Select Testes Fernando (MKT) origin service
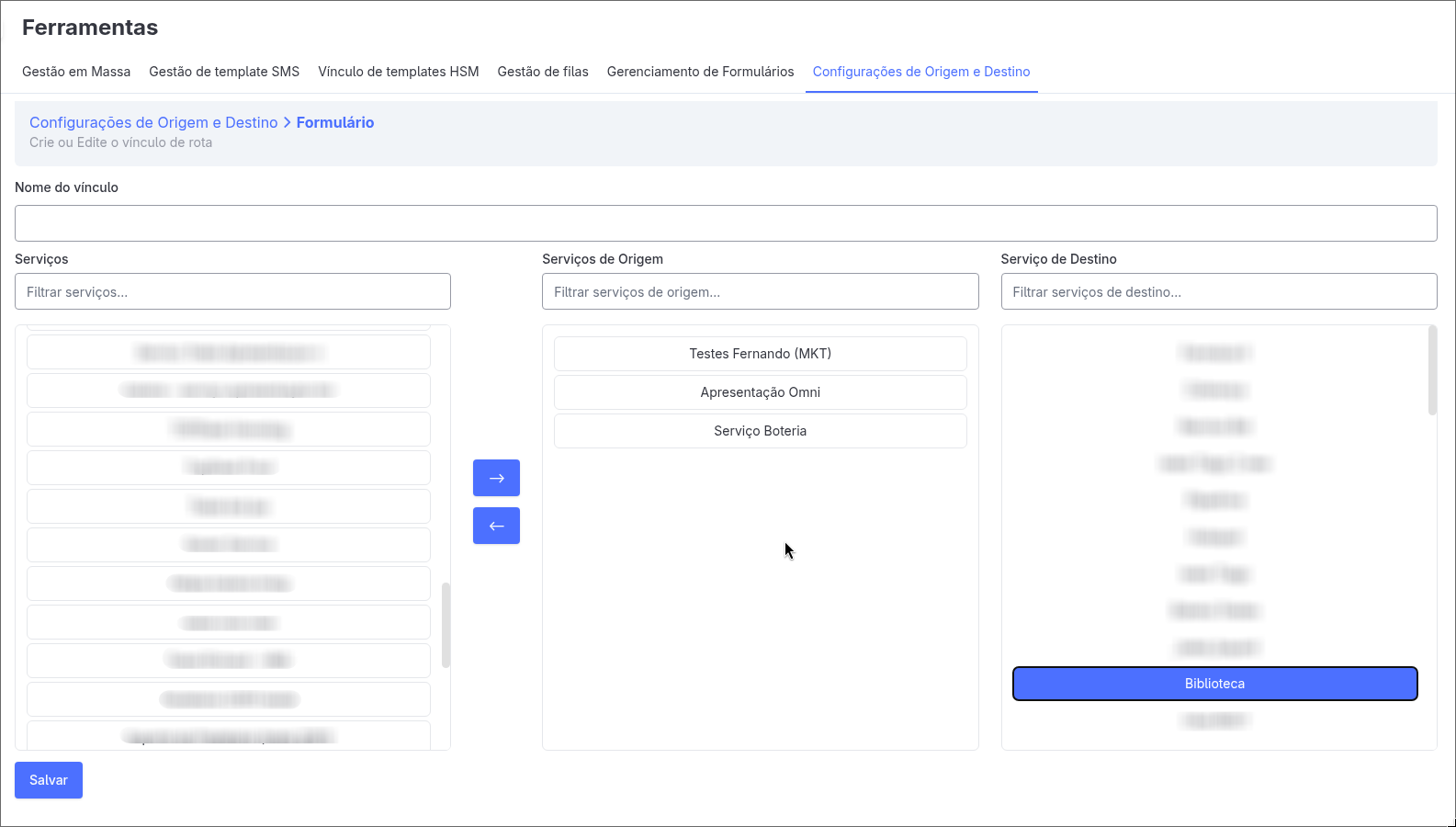The image size is (1456, 827). pyautogui.click(x=761, y=354)
